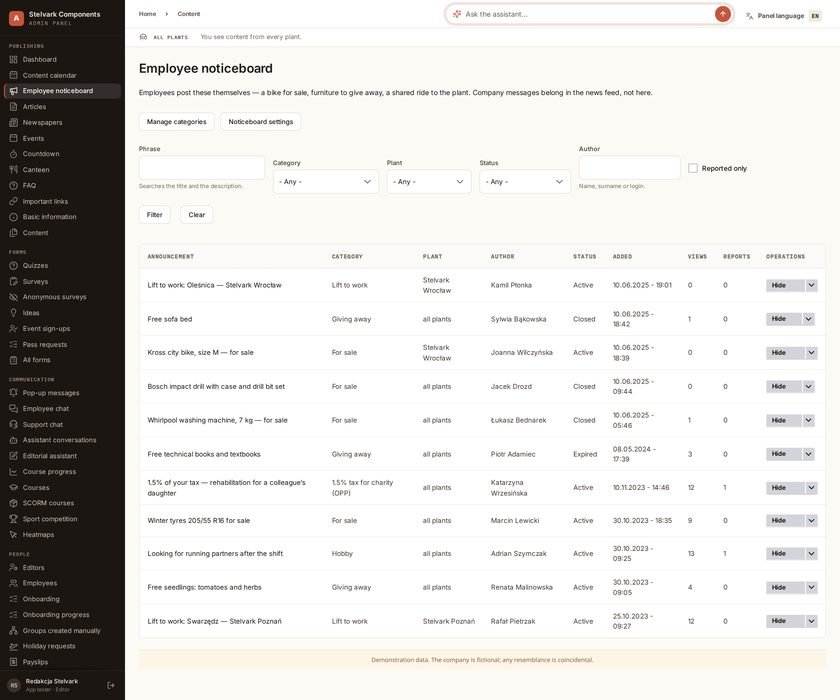This screenshot has height=700, width=840.
Task: Click the Articles sidebar icon
Action: coord(13,107)
